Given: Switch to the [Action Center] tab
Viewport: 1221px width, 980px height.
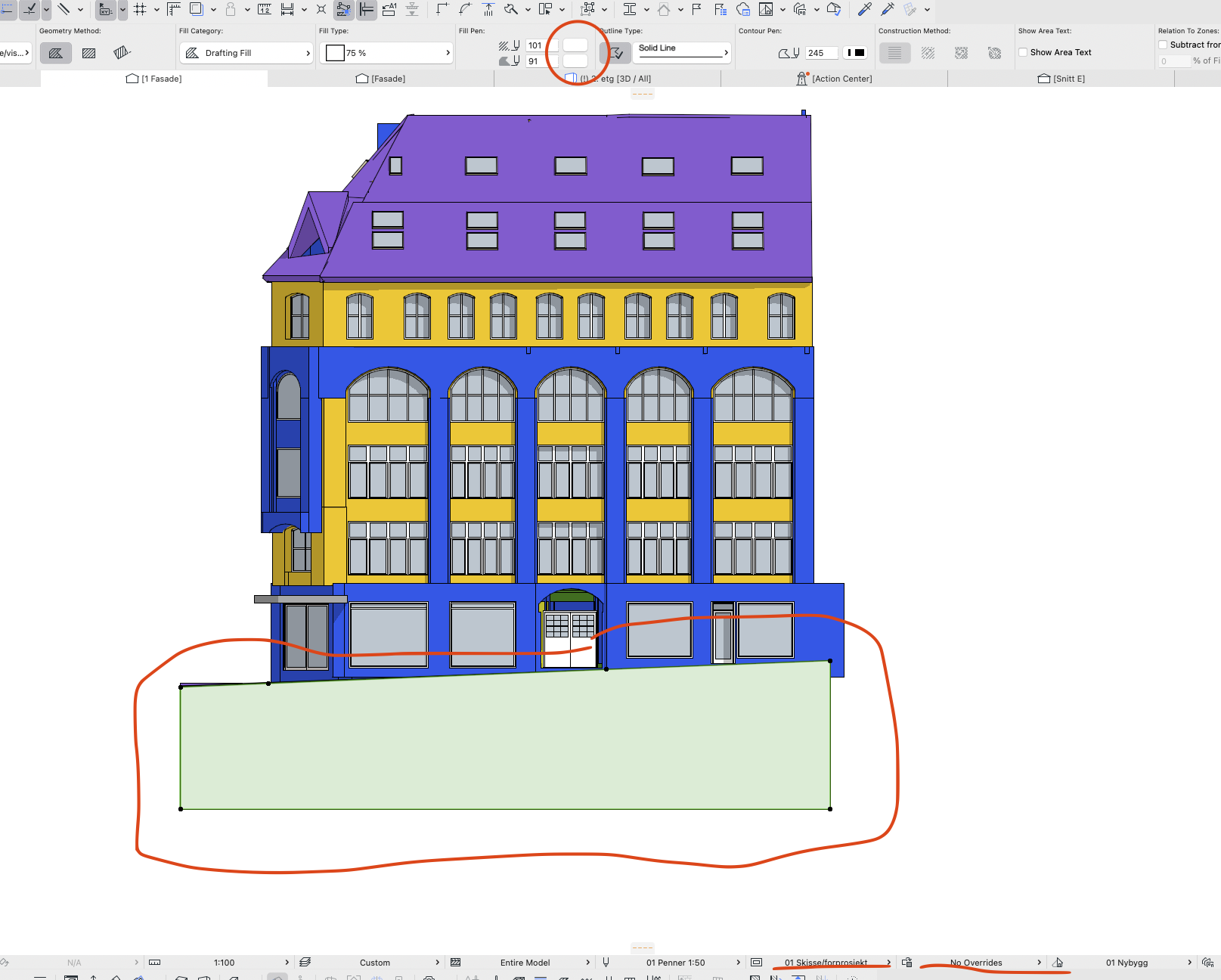Looking at the screenshot, I should (x=834, y=79).
